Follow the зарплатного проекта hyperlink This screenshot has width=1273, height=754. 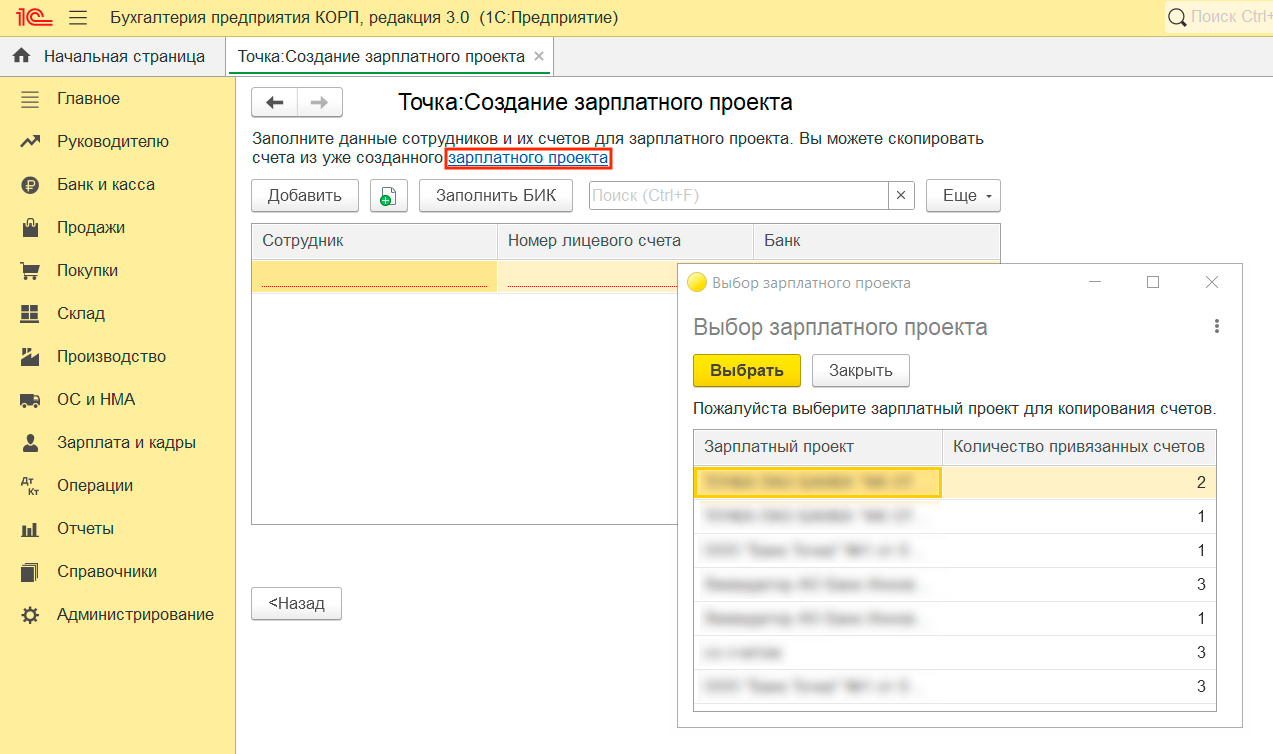(x=527, y=158)
